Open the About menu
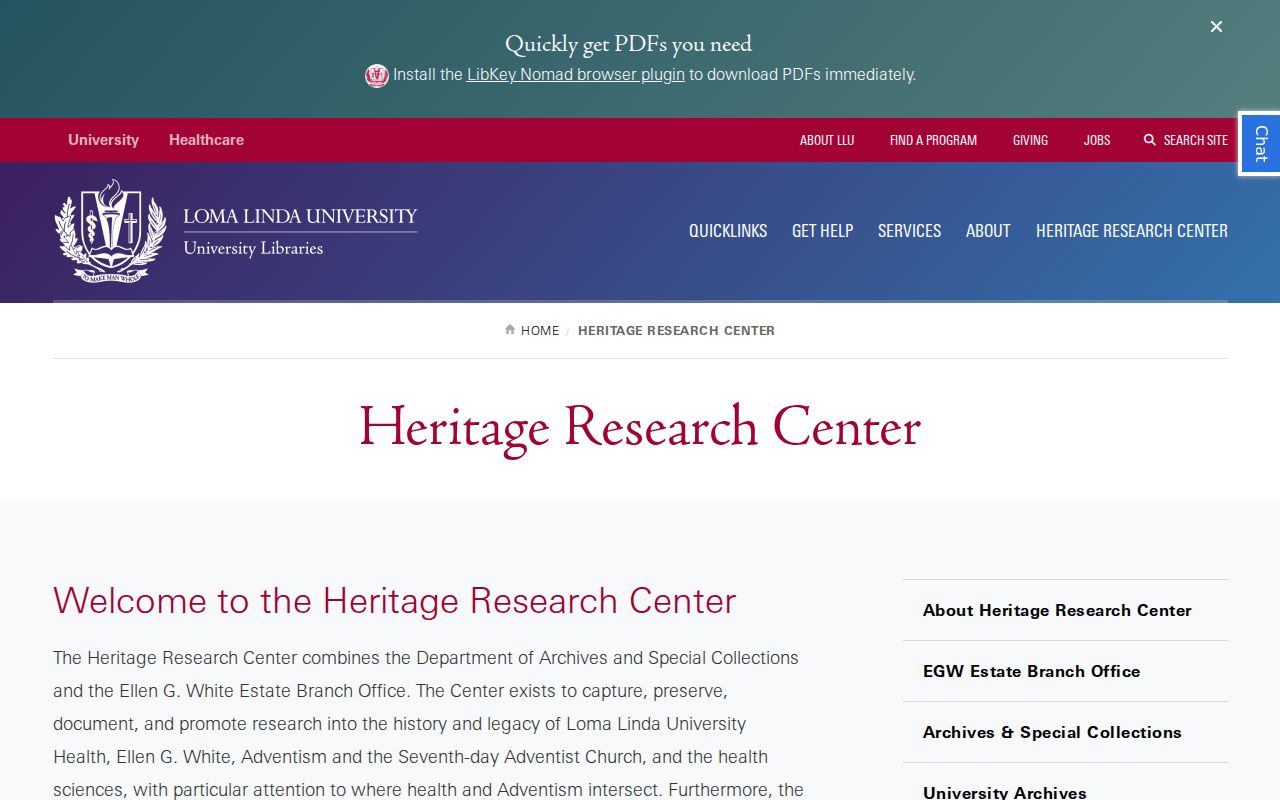 click(988, 231)
